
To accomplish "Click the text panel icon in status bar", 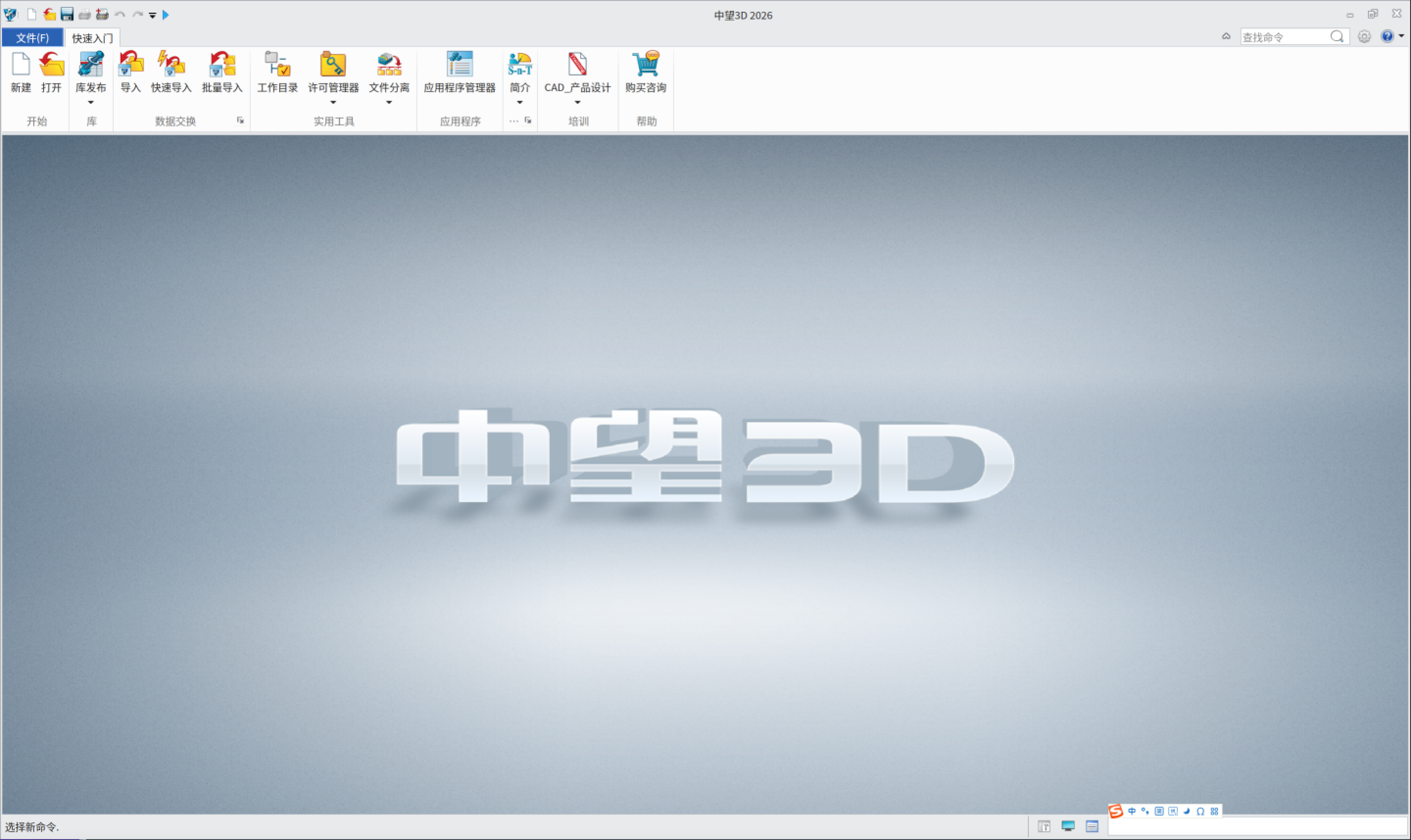I will click(1044, 826).
